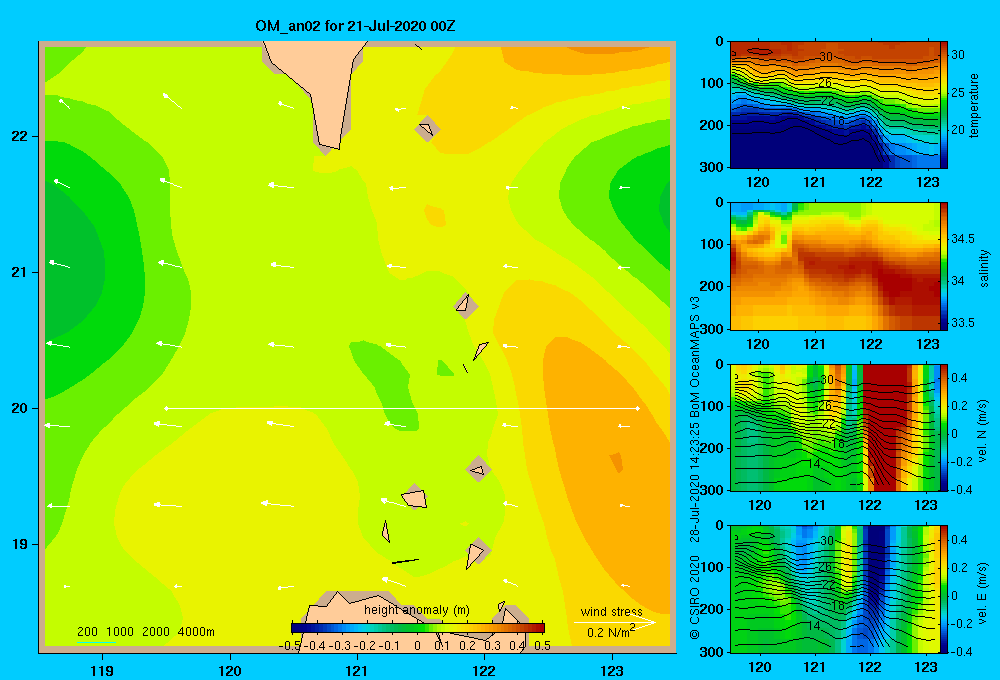Click 0.4 tick on vel. N color bar

[x=959, y=378]
